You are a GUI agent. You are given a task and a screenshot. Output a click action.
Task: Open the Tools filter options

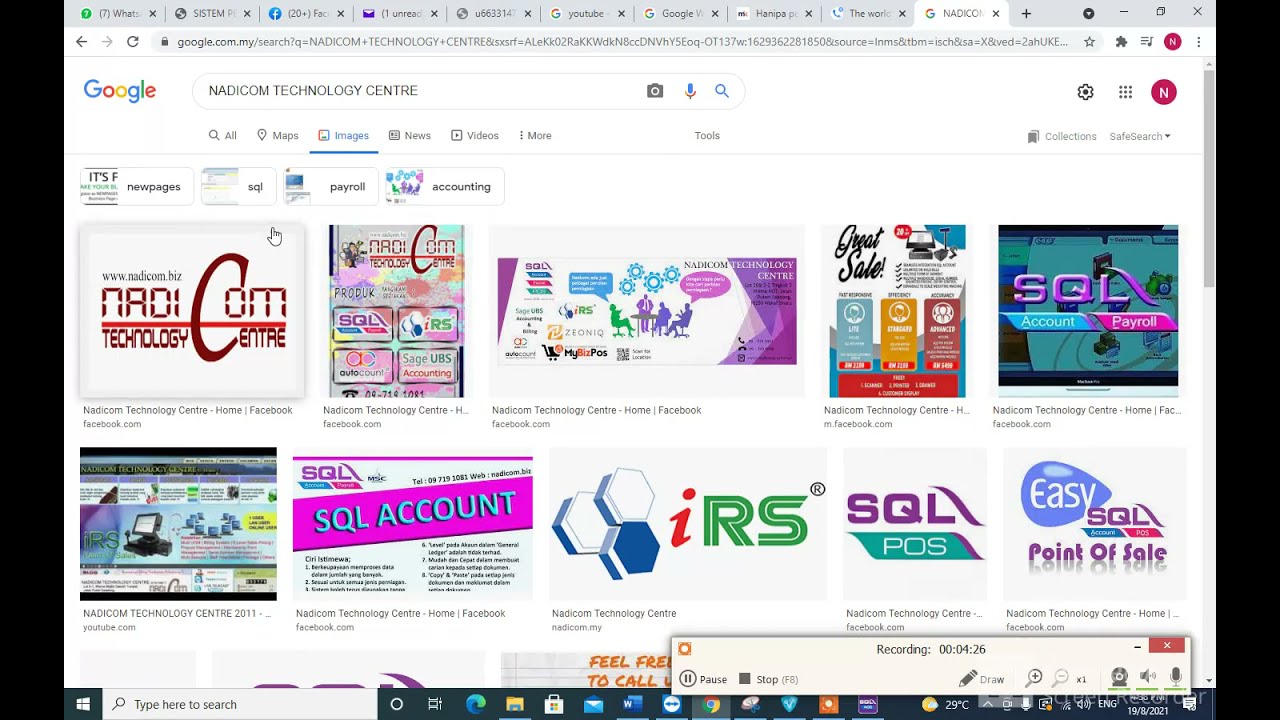point(707,136)
